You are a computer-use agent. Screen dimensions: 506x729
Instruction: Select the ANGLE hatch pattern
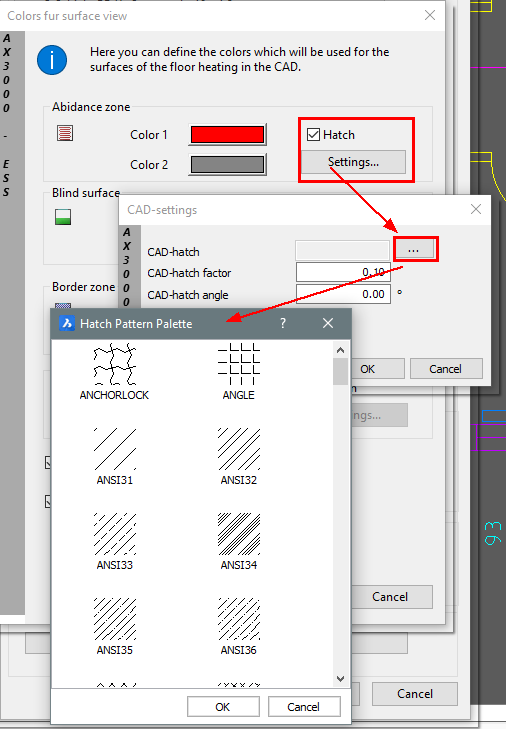click(x=239, y=371)
